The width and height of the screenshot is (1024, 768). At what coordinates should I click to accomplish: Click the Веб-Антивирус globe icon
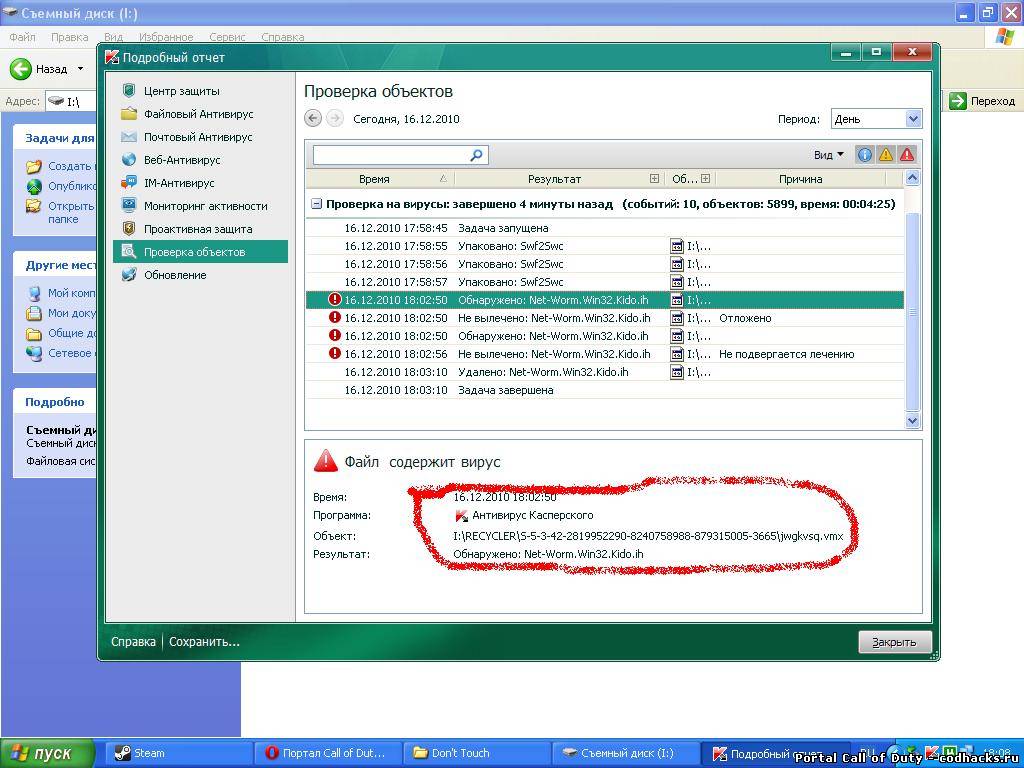(x=129, y=159)
